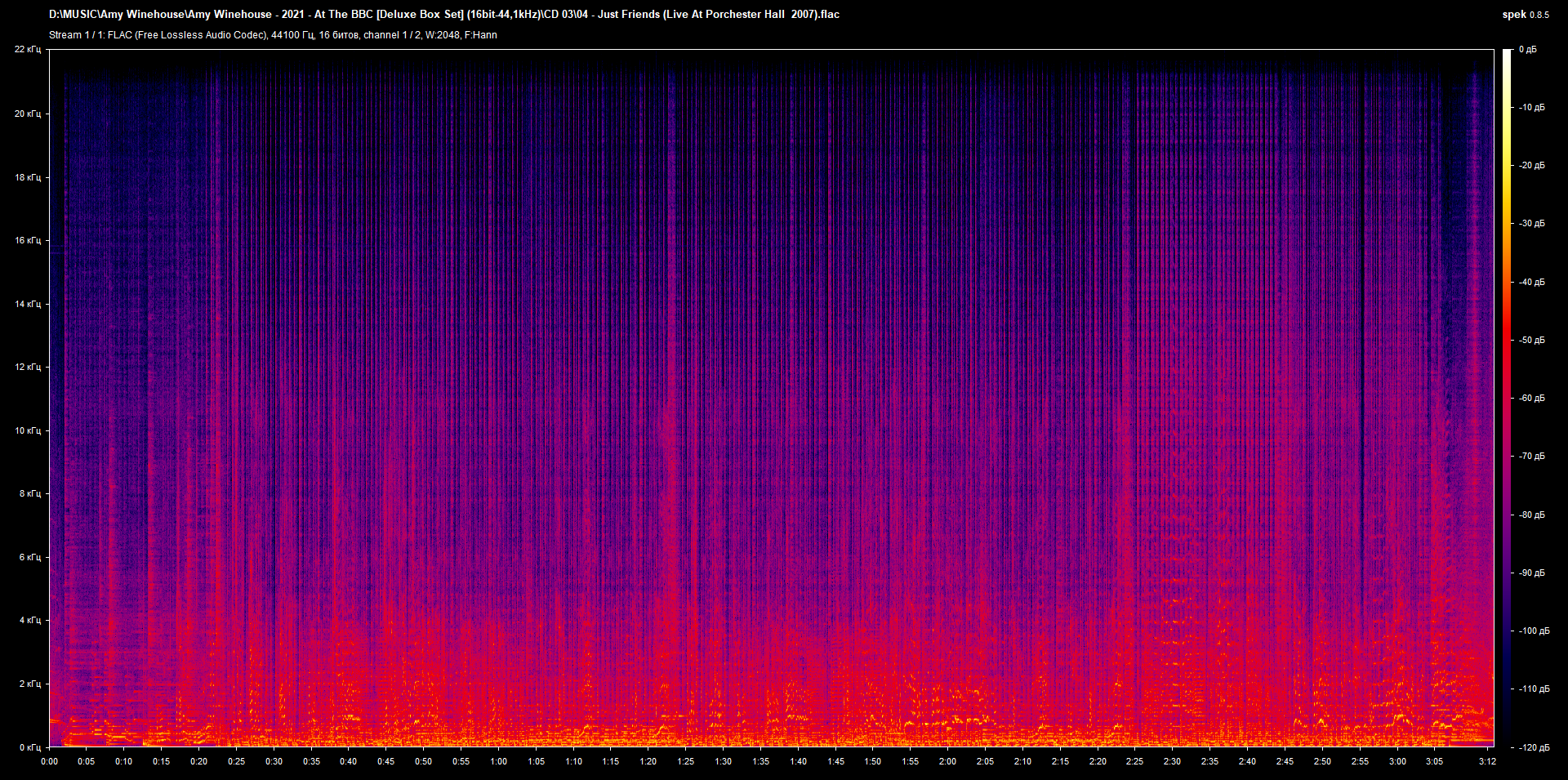Viewport: 1568px width, 780px height.
Task: Click the 0:30 time axis marker
Action: (x=274, y=761)
